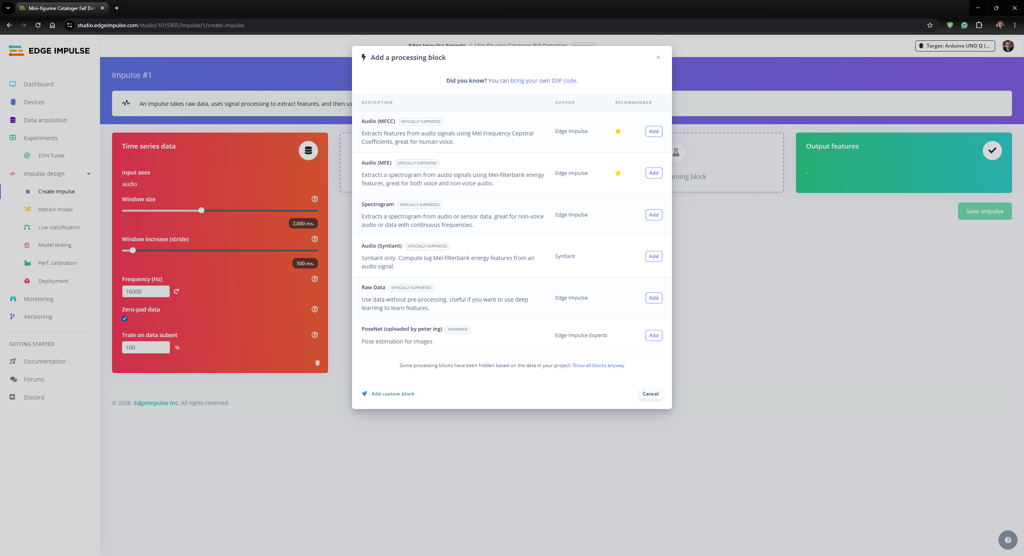This screenshot has height=556, width=1024.
Task: Click the Output features checkmark icon
Action: coord(992,151)
